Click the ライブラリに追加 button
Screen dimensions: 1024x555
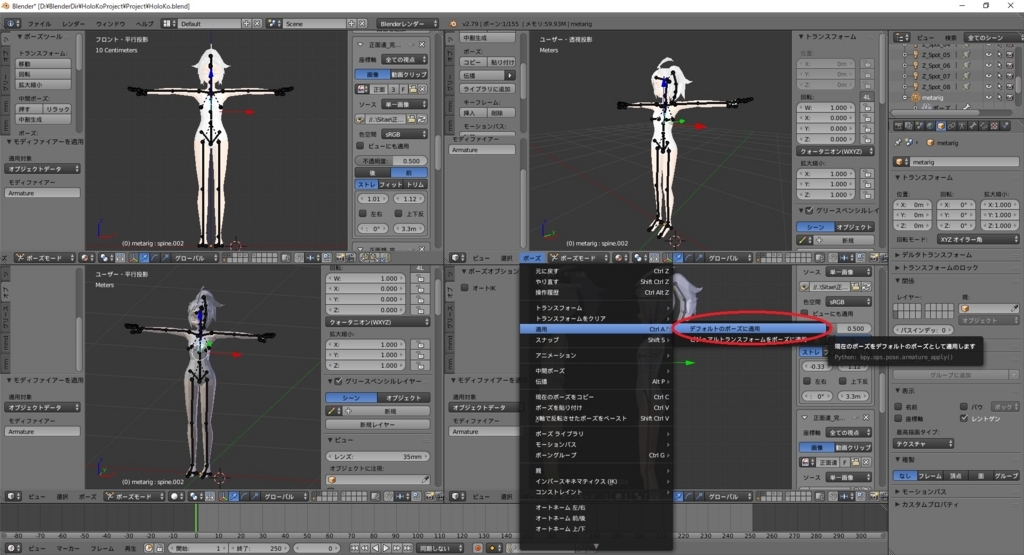pyautogui.click(x=487, y=89)
